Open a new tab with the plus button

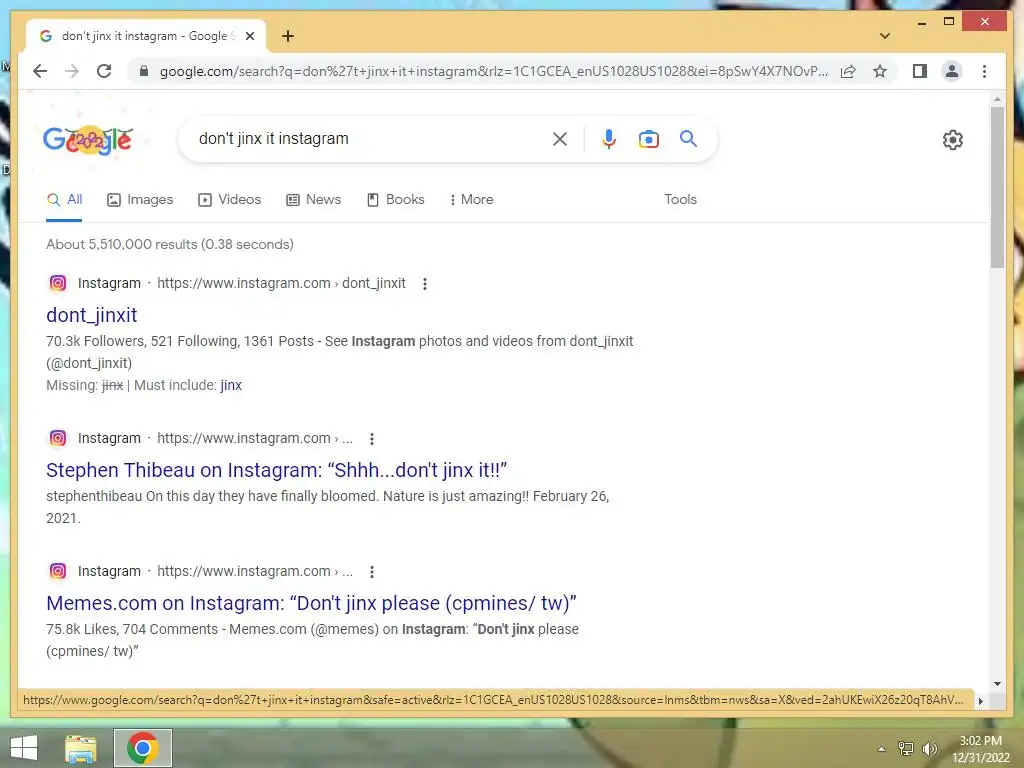pos(288,36)
